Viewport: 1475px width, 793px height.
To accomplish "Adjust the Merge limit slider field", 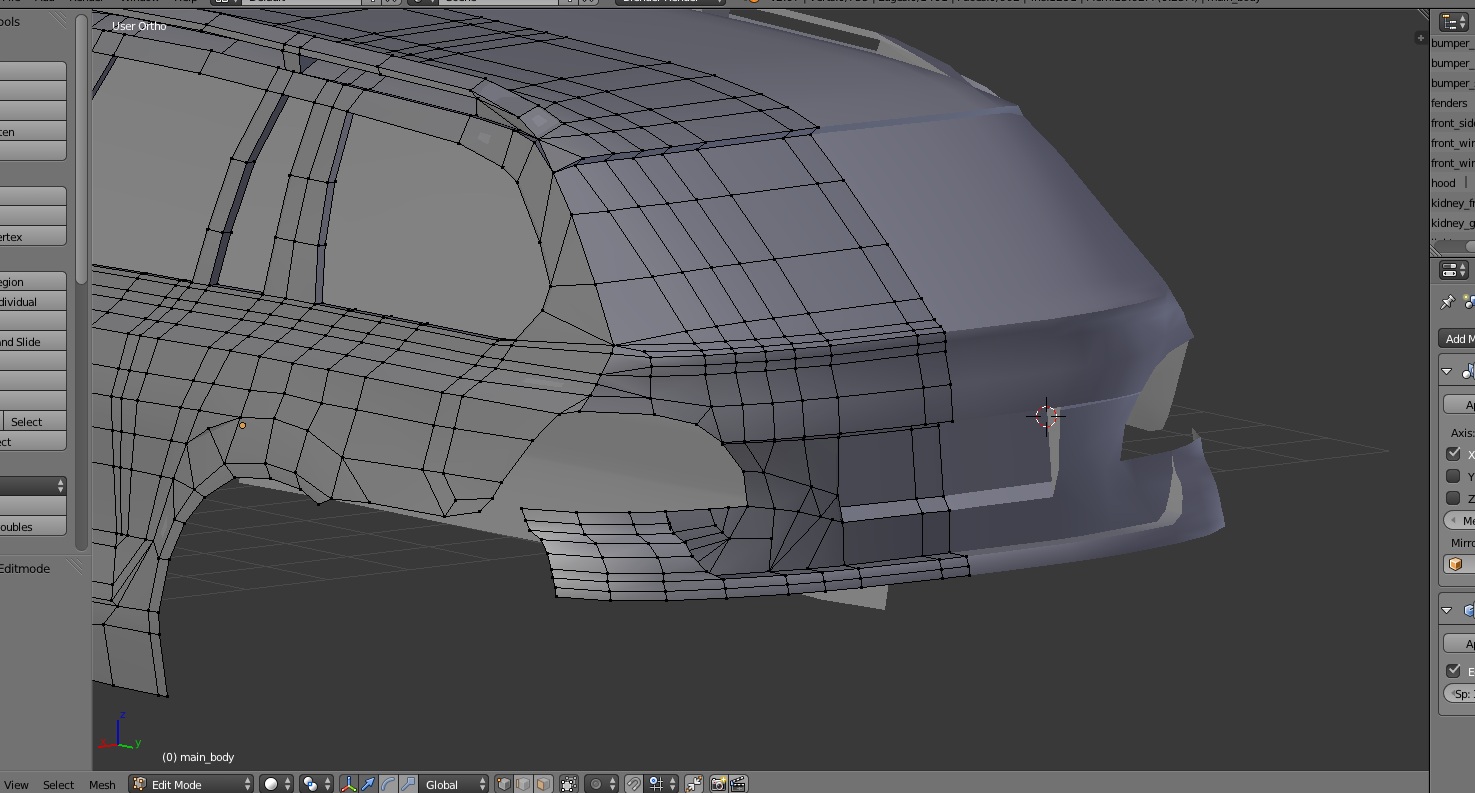I will (x=1460, y=520).
